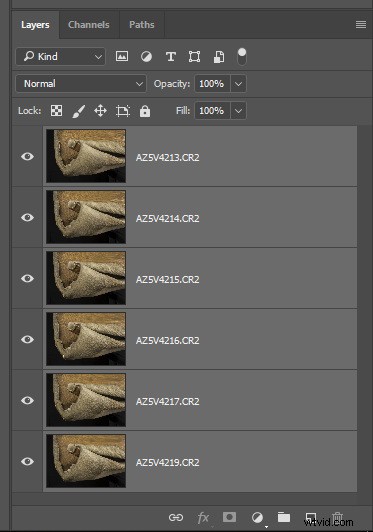
Task: Click the Opacity label
Action: (x=172, y=84)
